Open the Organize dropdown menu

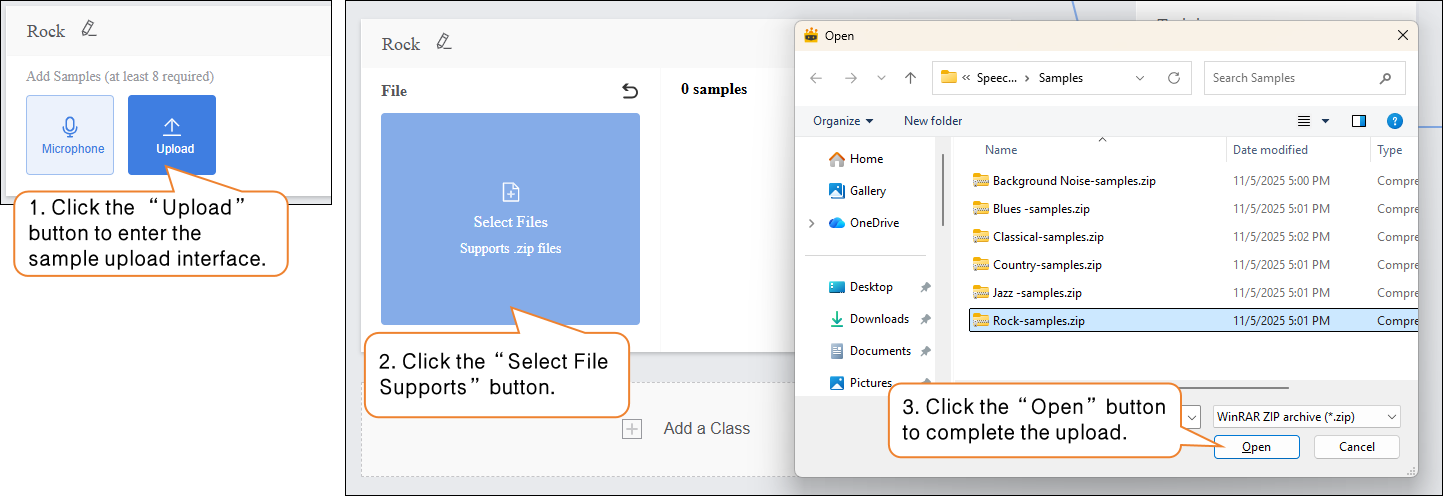843,121
